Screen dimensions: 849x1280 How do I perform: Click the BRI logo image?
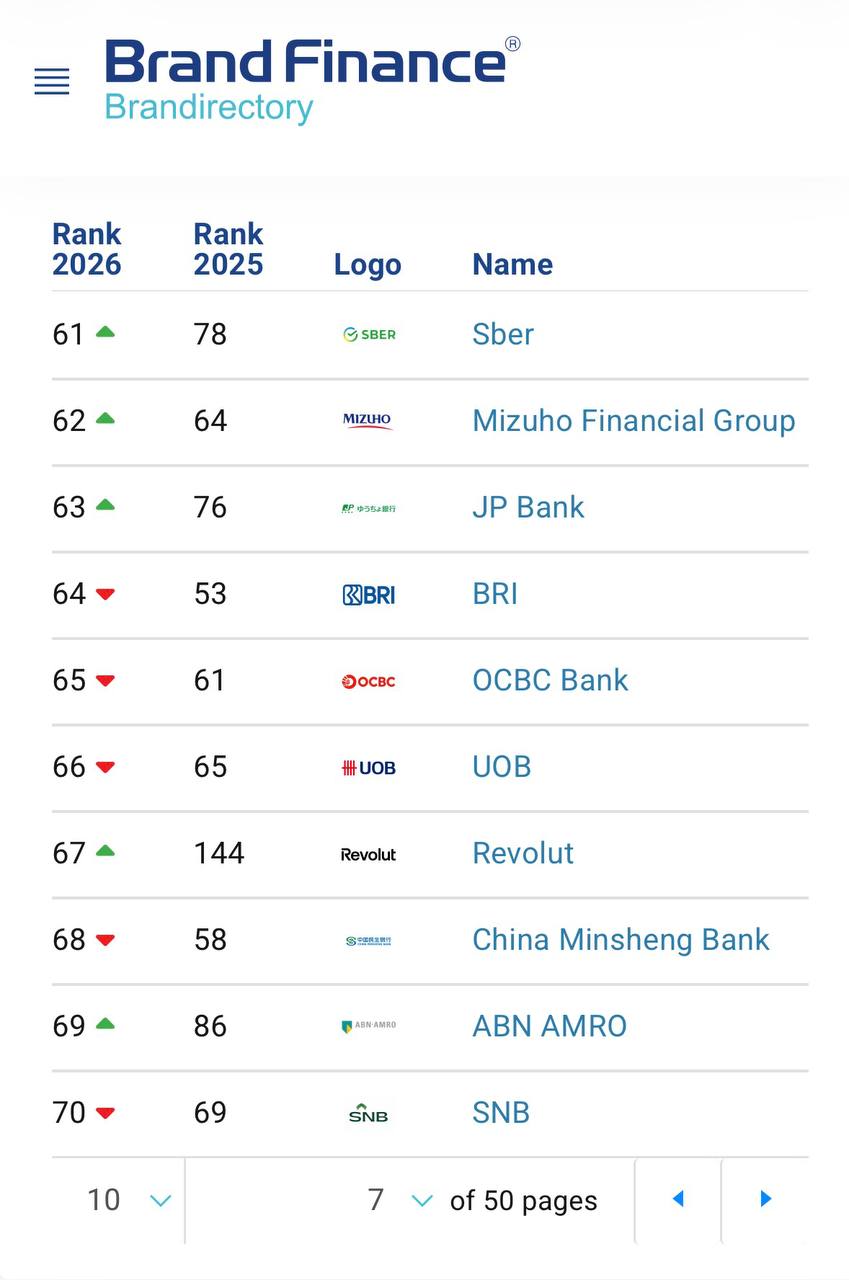click(x=369, y=595)
